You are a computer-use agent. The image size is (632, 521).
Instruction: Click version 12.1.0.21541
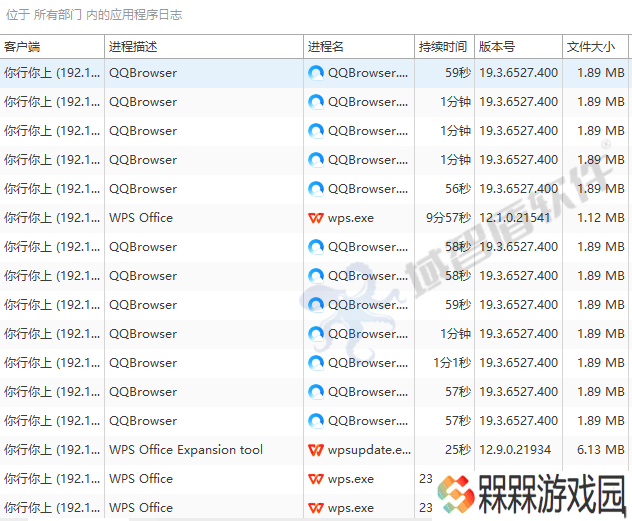coord(515,218)
